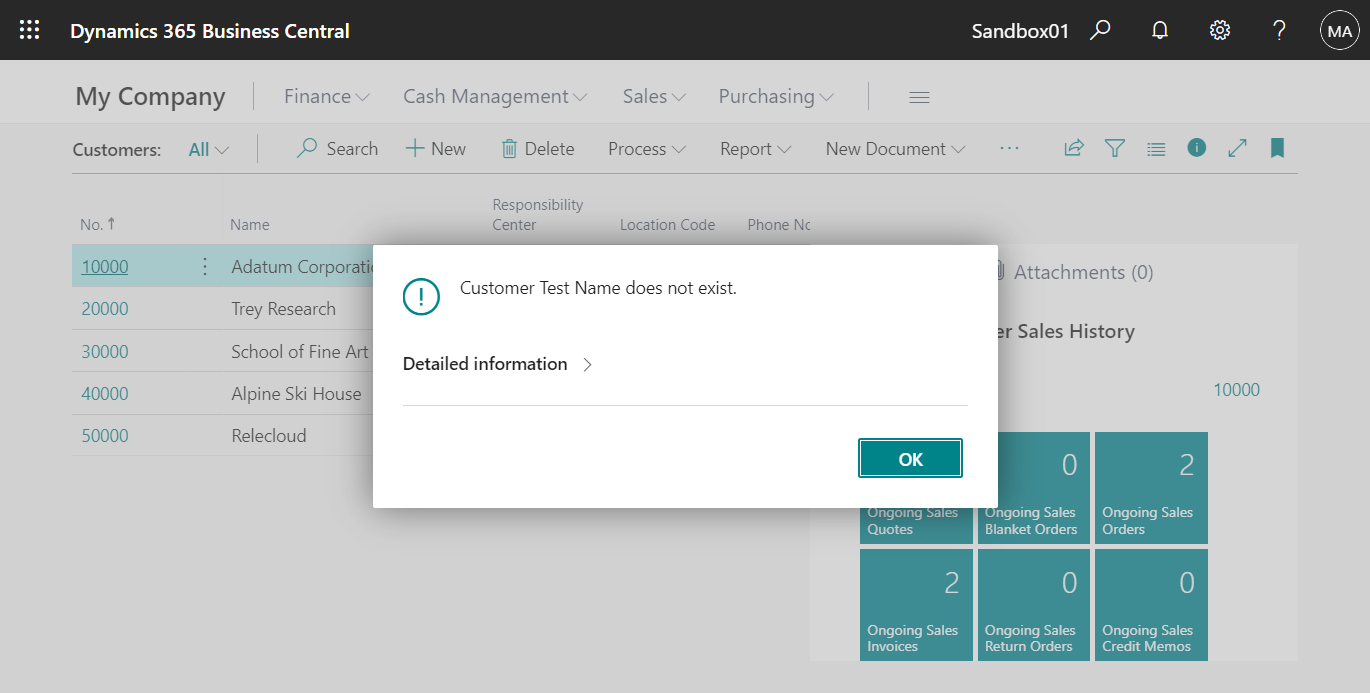Open the app launcher waffle menu
Viewport: 1370px width, 693px height.
29,30
